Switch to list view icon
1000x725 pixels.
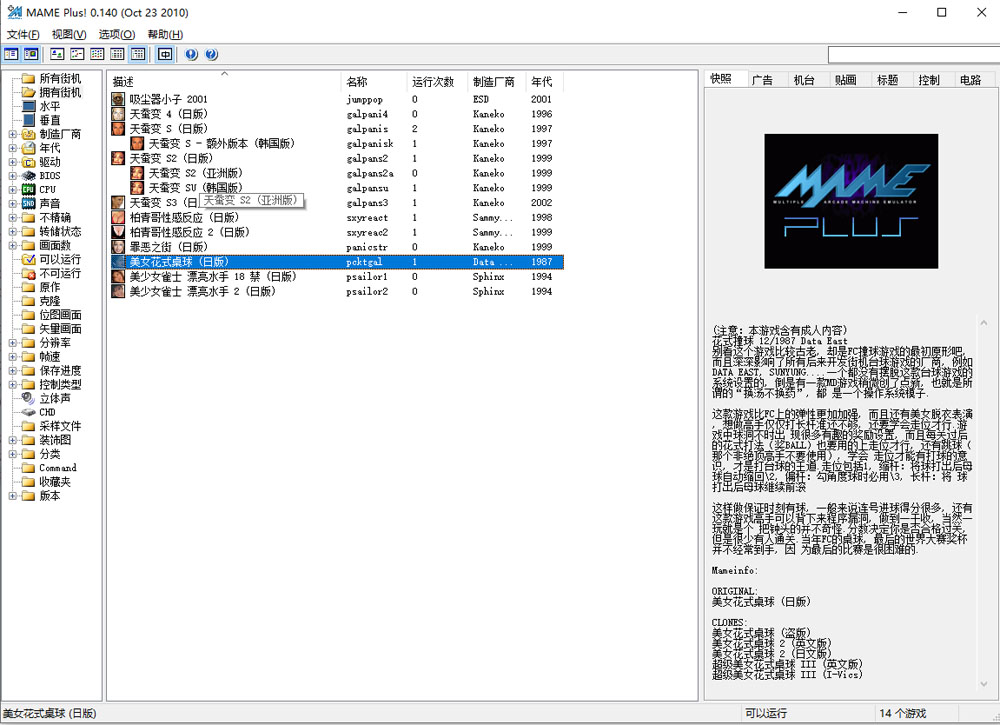coord(98,54)
